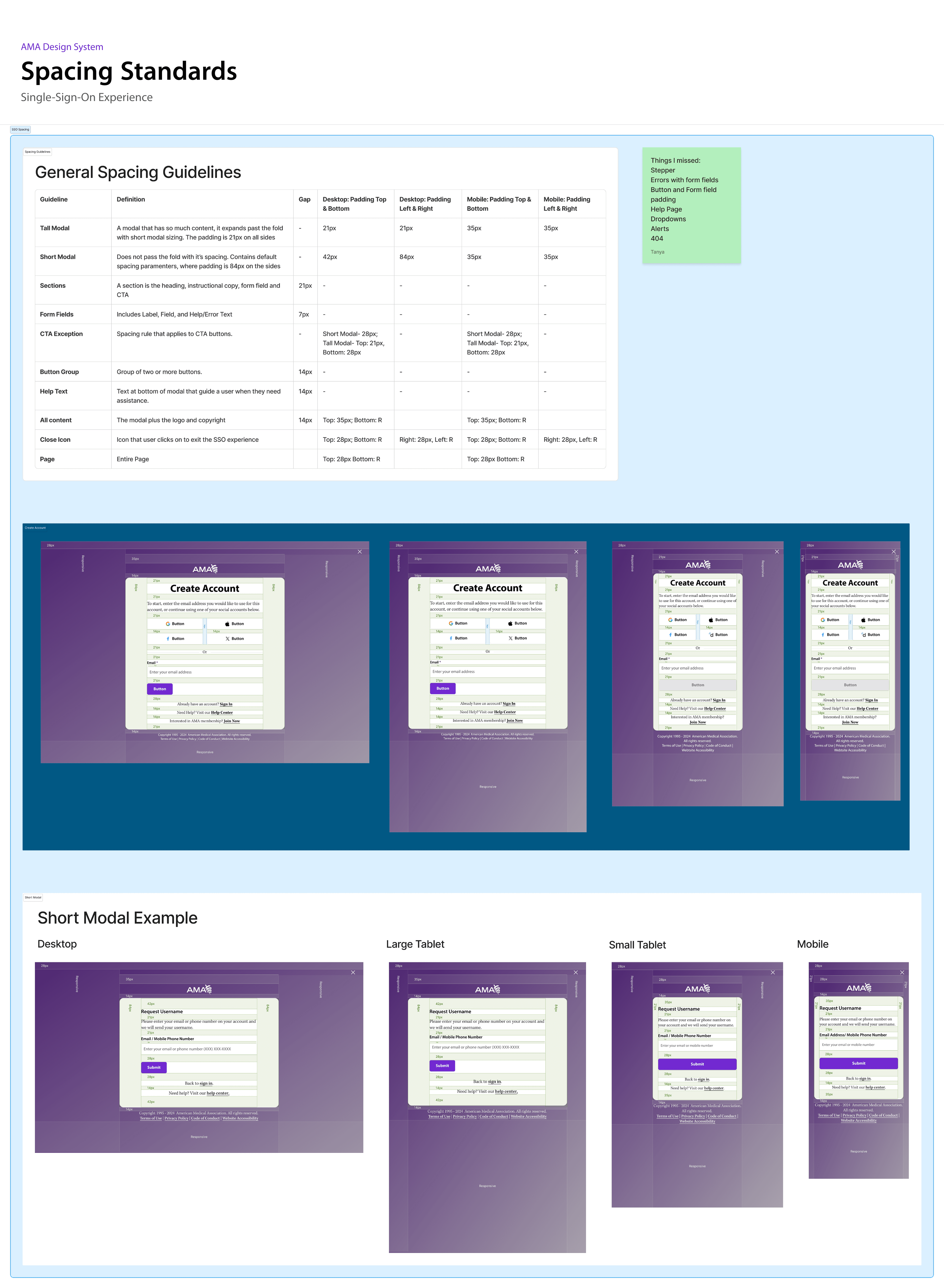The image size is (944, 1288).
Task: Click the 'Enter your email address' field in the desktop Create Account modal
Action: pos(205,672)
